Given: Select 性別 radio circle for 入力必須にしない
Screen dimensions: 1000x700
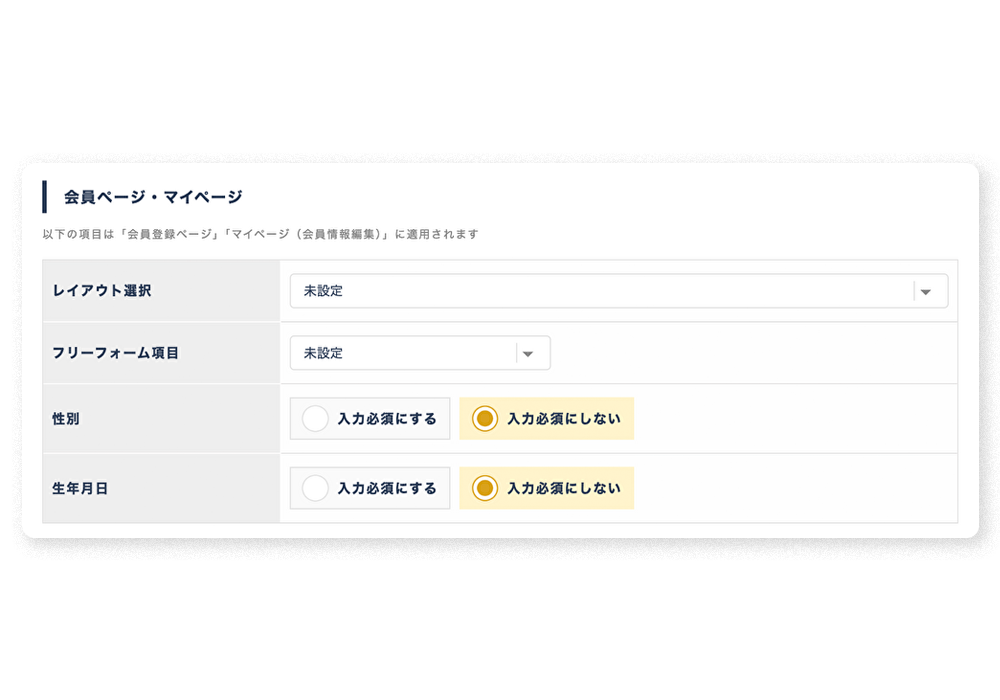Looking at the screenshot, I should click(x=484, y=419).
